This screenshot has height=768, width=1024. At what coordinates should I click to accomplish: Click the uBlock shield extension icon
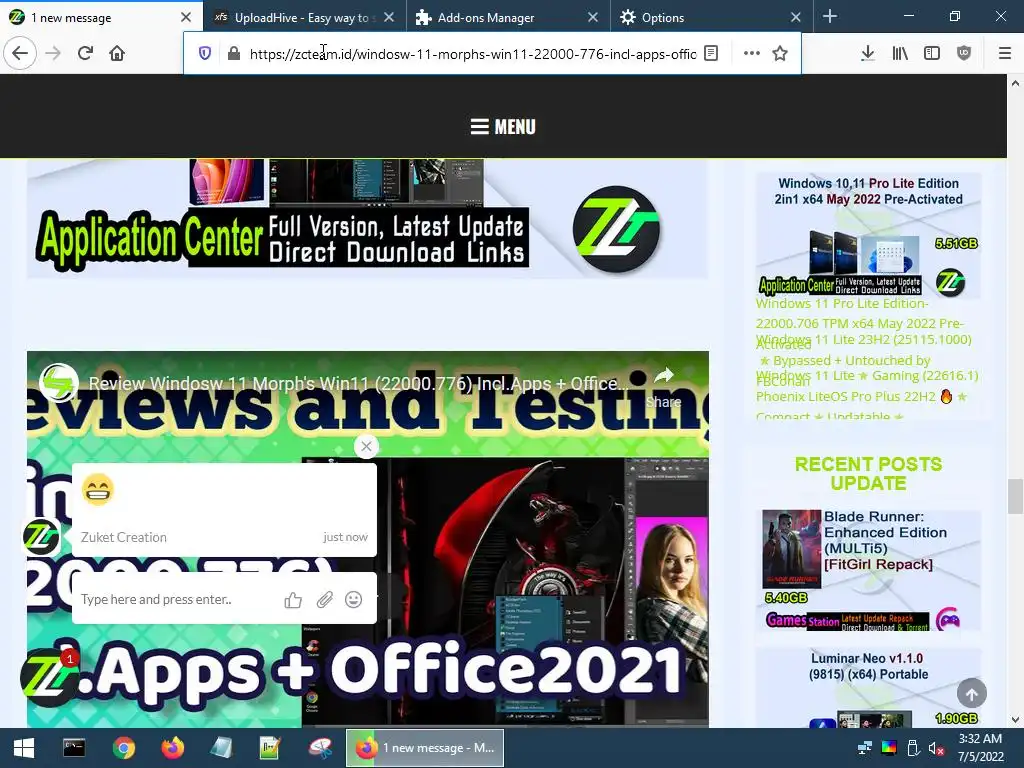point(964,54)
